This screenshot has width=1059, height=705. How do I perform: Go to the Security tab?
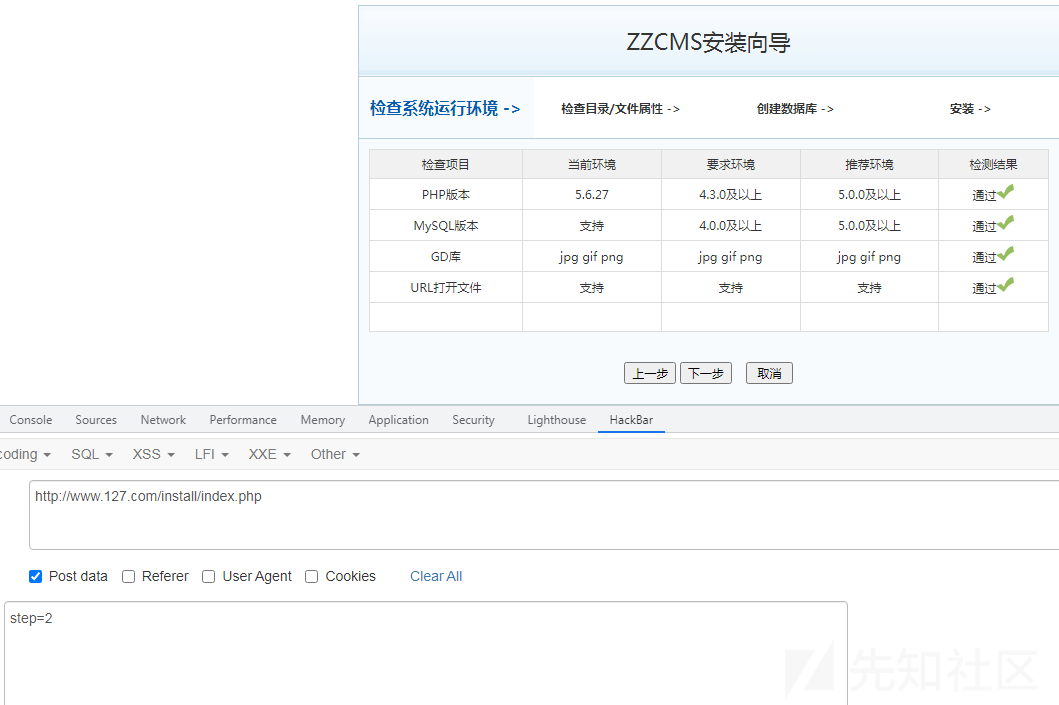tap(473, 420)
